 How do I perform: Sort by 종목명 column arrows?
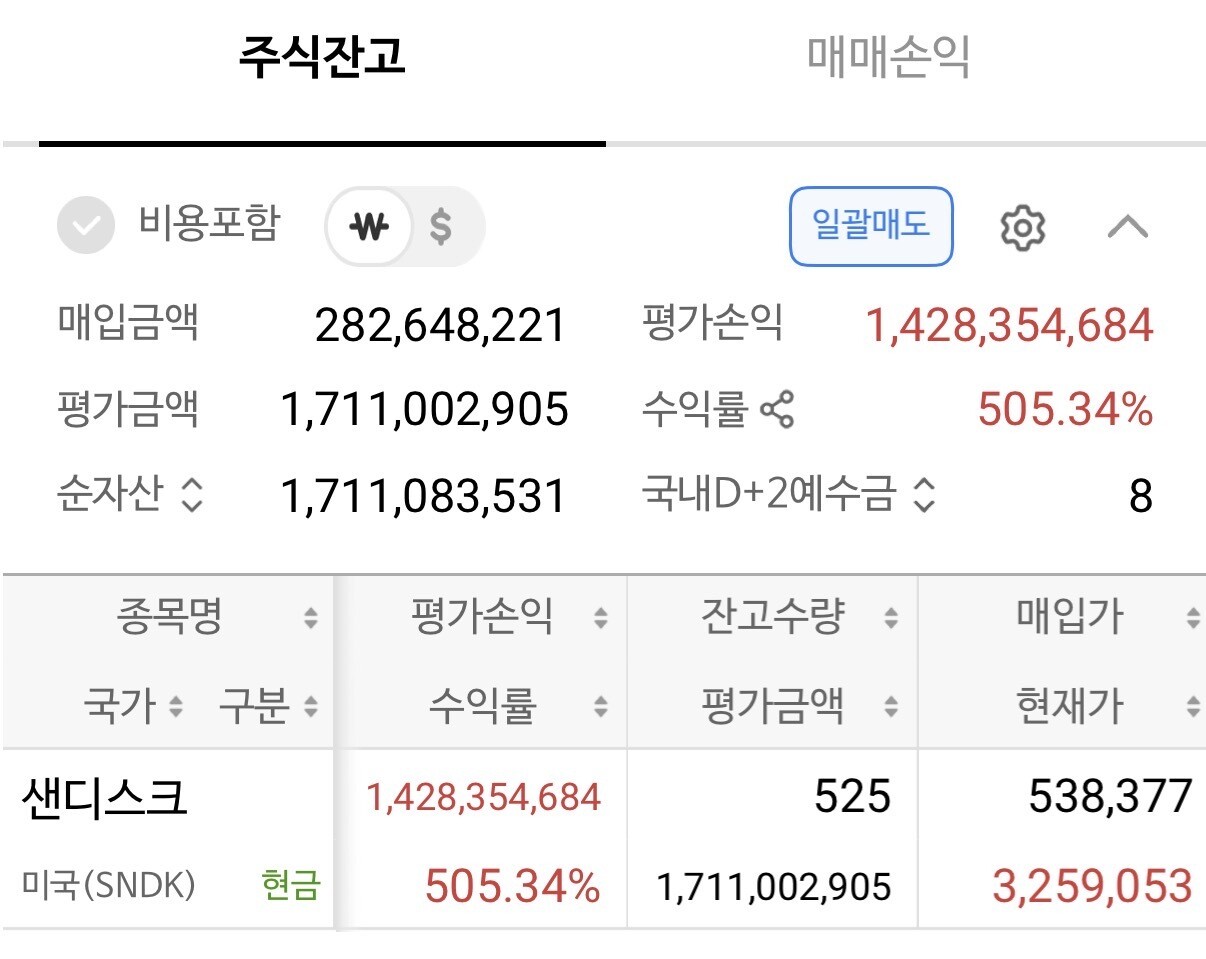[311, 619]
